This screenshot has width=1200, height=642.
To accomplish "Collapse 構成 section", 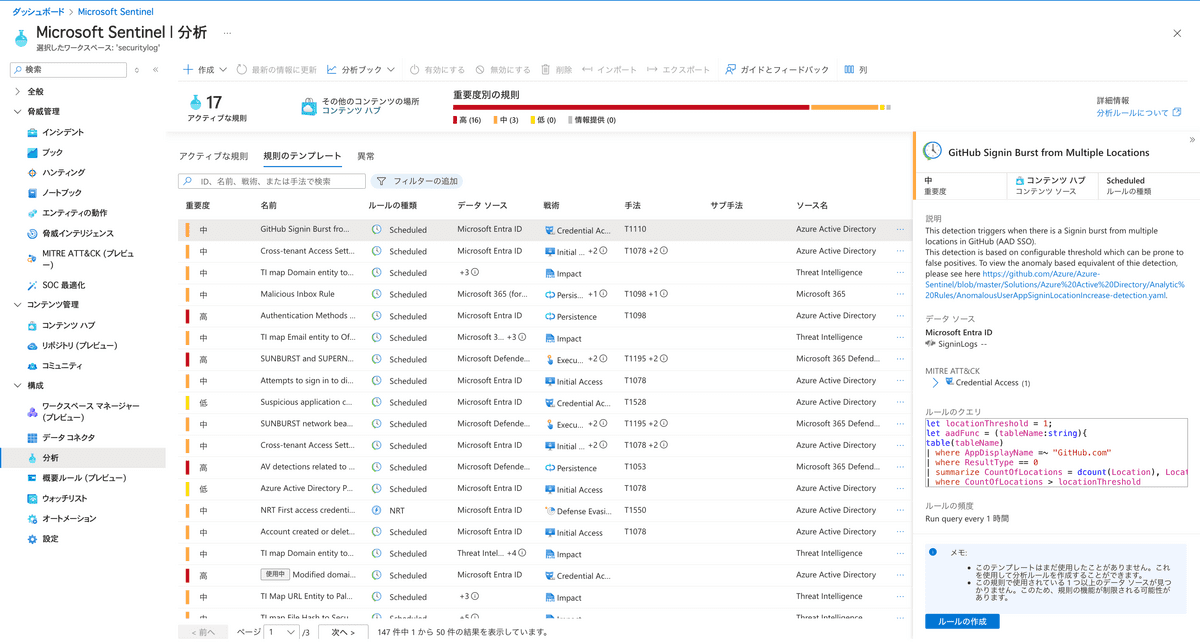I will point(17,386).
